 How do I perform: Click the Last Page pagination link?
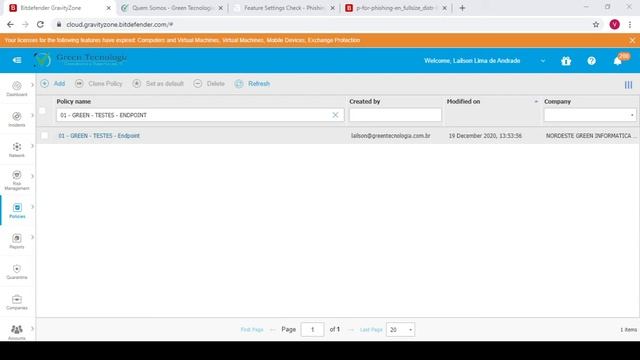tap(371, 329)
